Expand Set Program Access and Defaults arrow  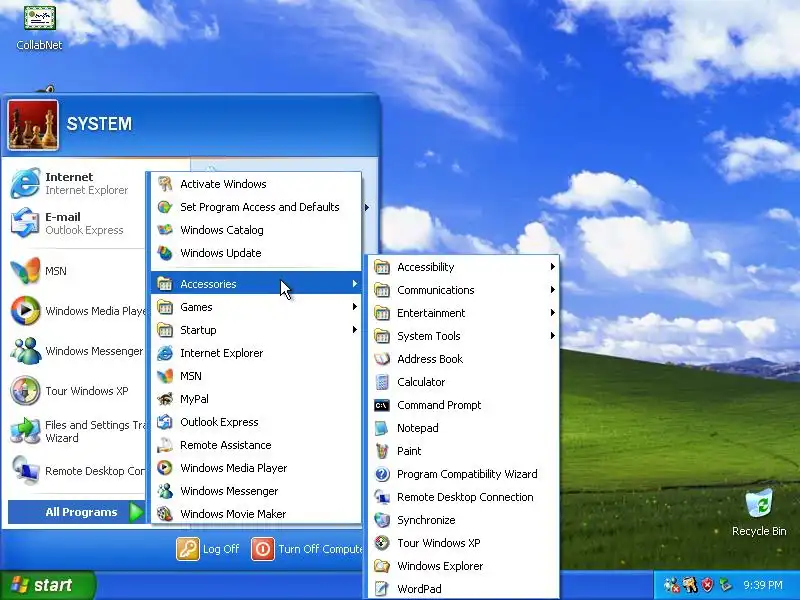click(x=366, y=207)
